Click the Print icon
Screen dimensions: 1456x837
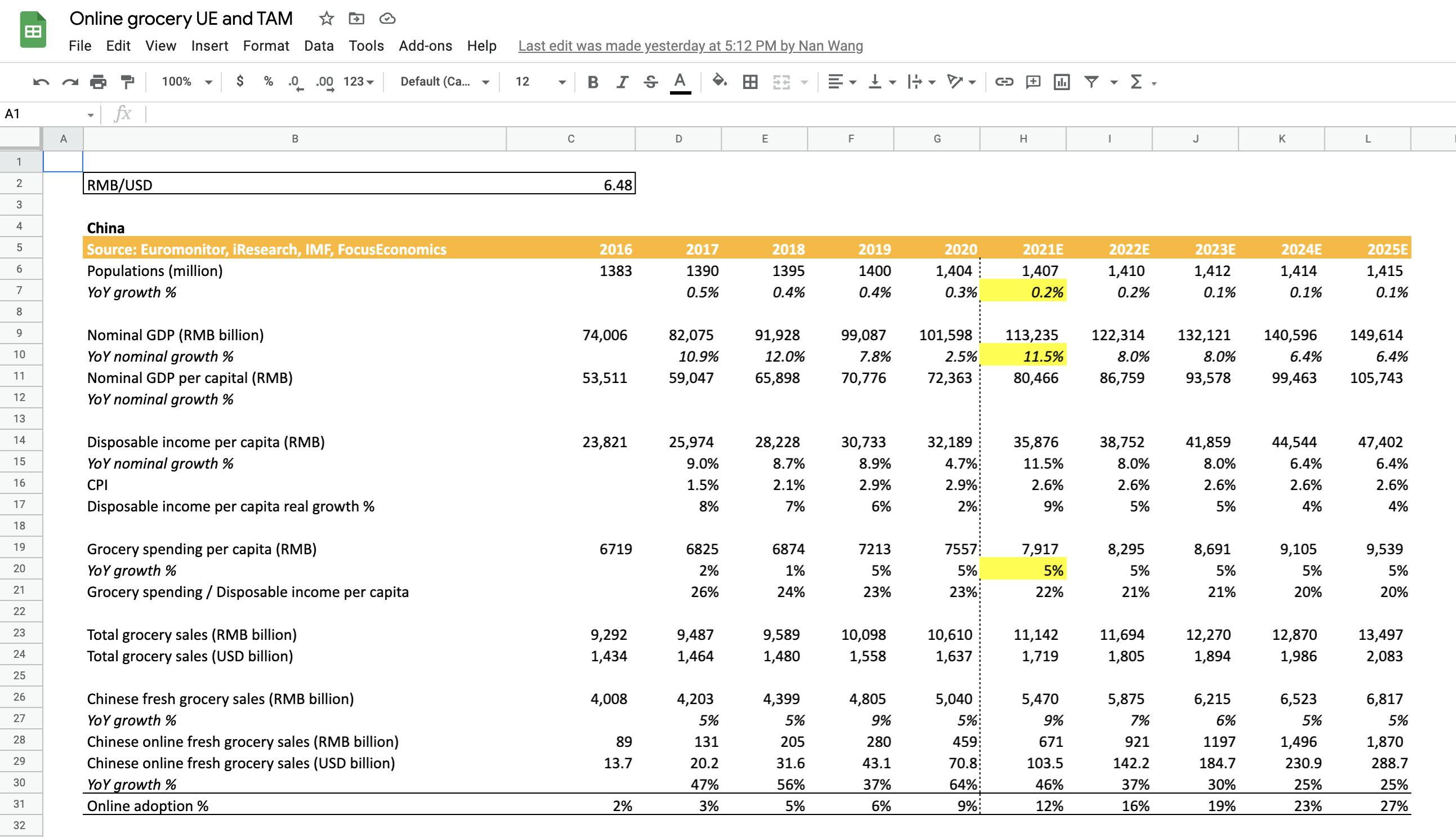(x=99, y=82)
